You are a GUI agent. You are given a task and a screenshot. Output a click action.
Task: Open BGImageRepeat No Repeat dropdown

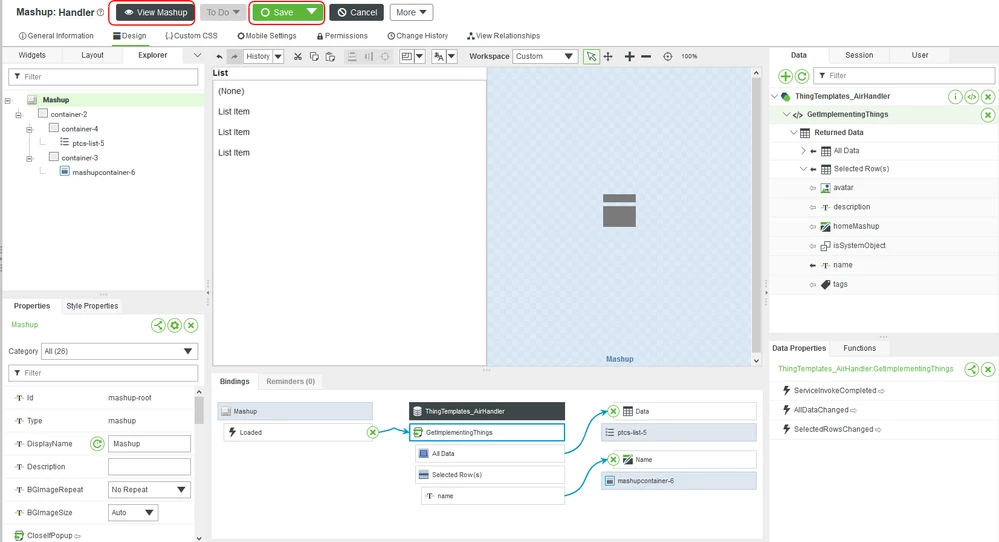tap(148, 490)
